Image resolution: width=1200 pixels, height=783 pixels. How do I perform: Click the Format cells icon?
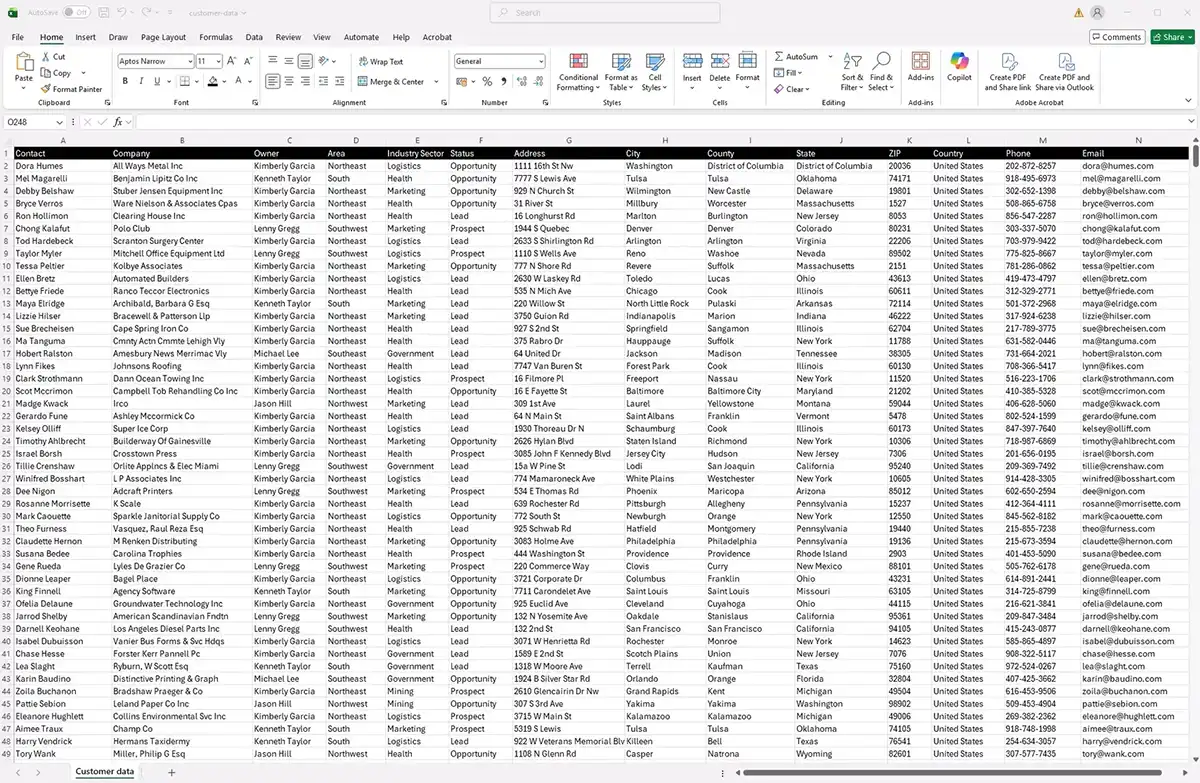(748, 61)
